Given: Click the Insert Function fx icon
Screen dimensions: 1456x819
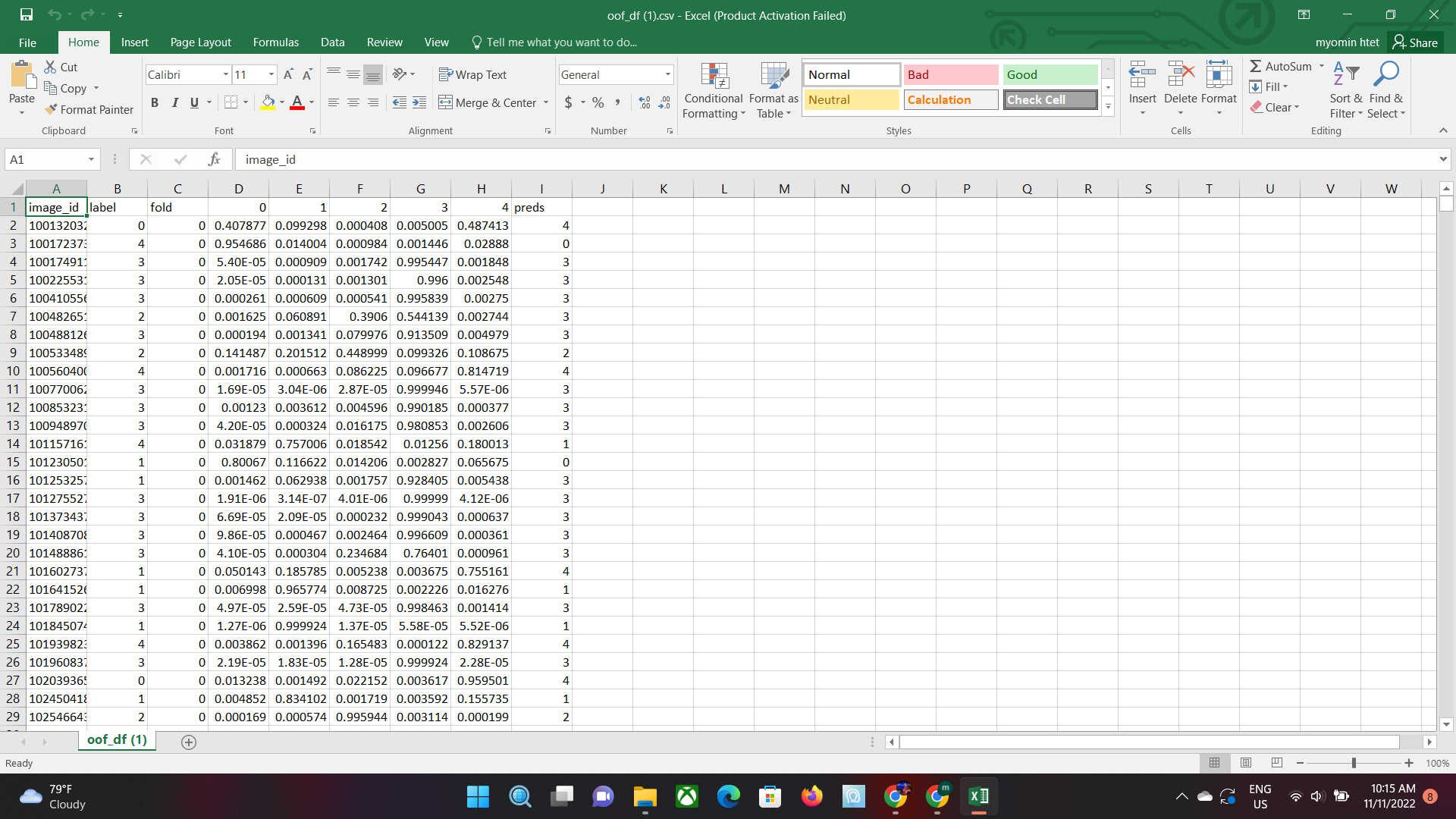Looking at the screenshot, I should tap(214, 159).
